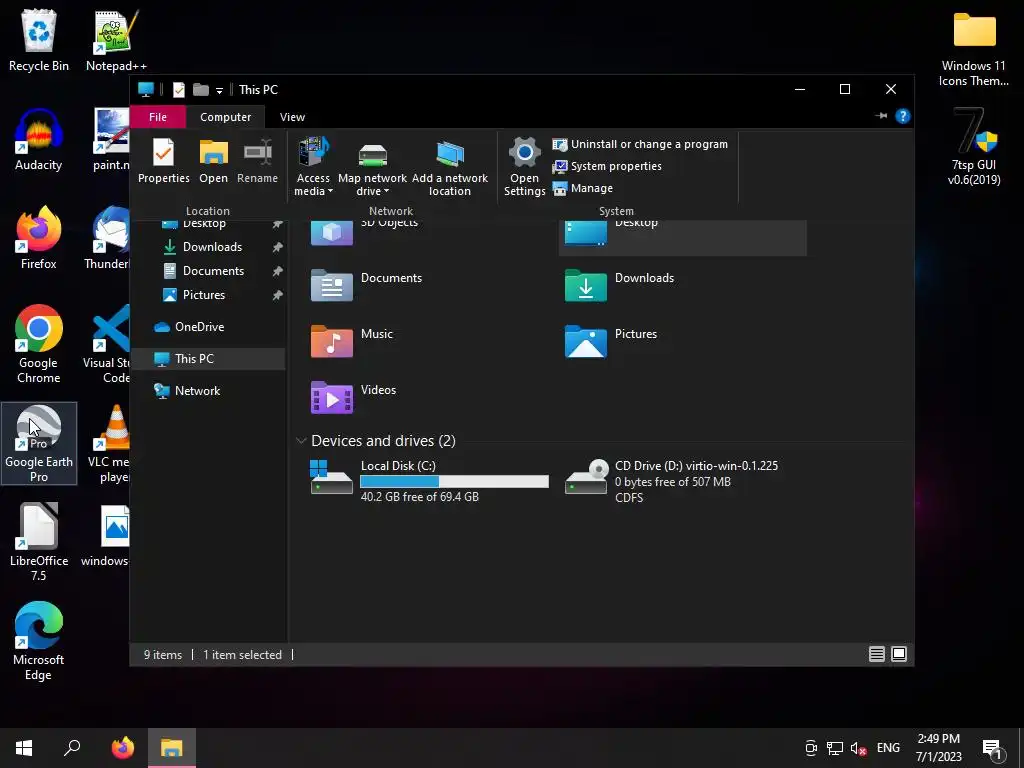Viewport: 1024px width, 768px height.
Task: Select LibreOffice 7.5 desktop icon
Action: click(x=39, y=542)
